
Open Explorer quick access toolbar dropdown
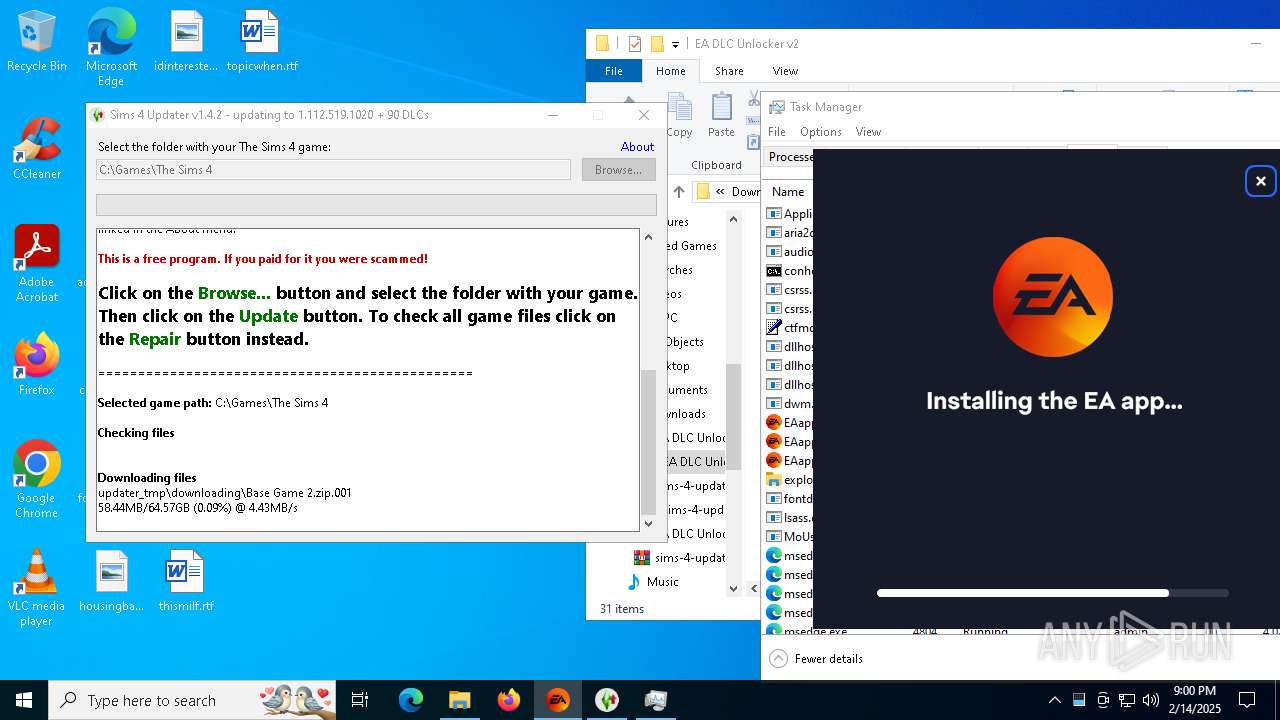tap(675, 44)
